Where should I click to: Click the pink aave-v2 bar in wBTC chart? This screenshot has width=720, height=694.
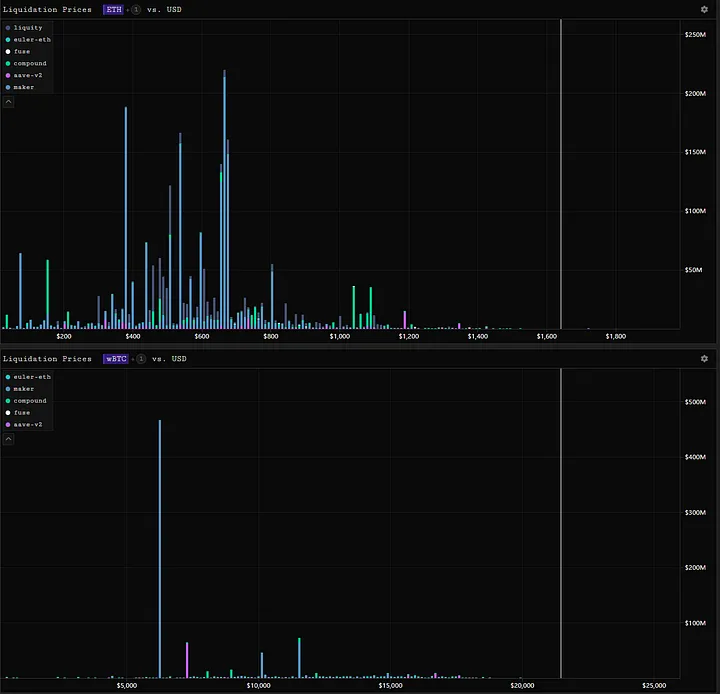pos(187,660)
